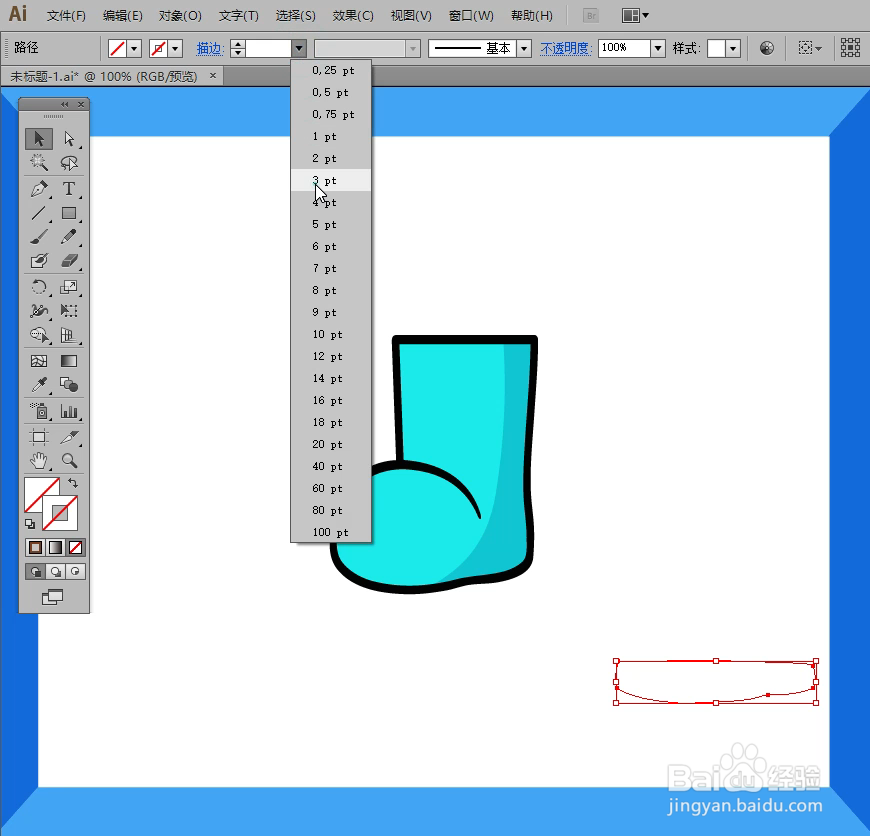
Task: Open the Recolor Artwork wheel icon
Action: pyautogui.click(x=767, y=48)
